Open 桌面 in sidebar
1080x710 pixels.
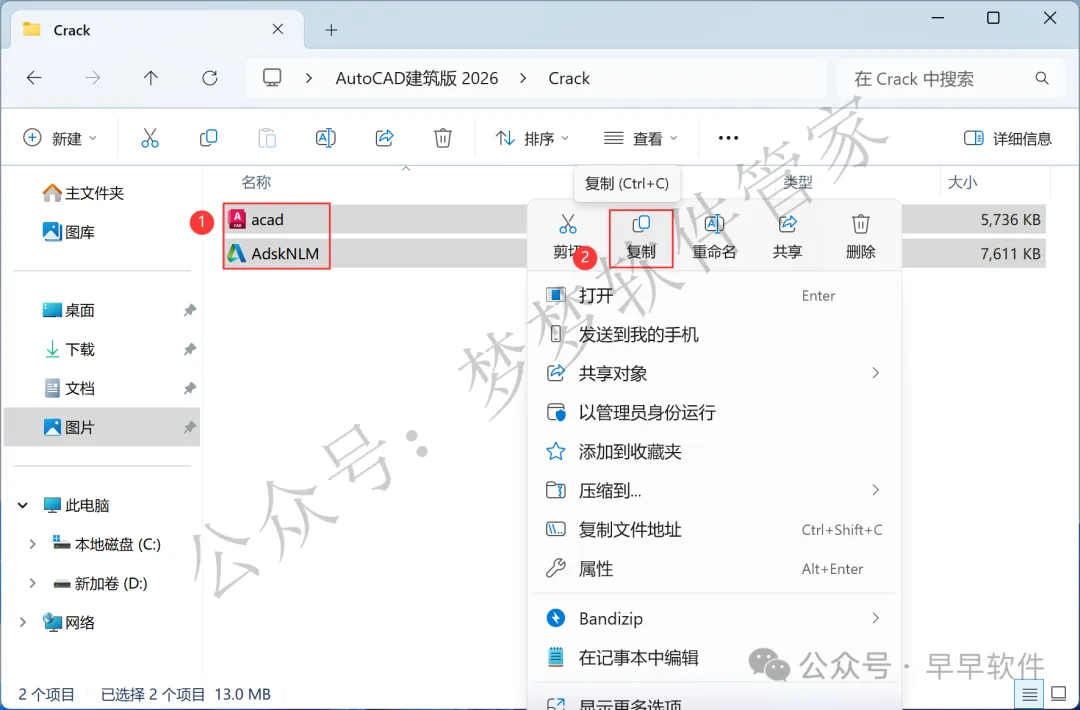coord(69,311)
